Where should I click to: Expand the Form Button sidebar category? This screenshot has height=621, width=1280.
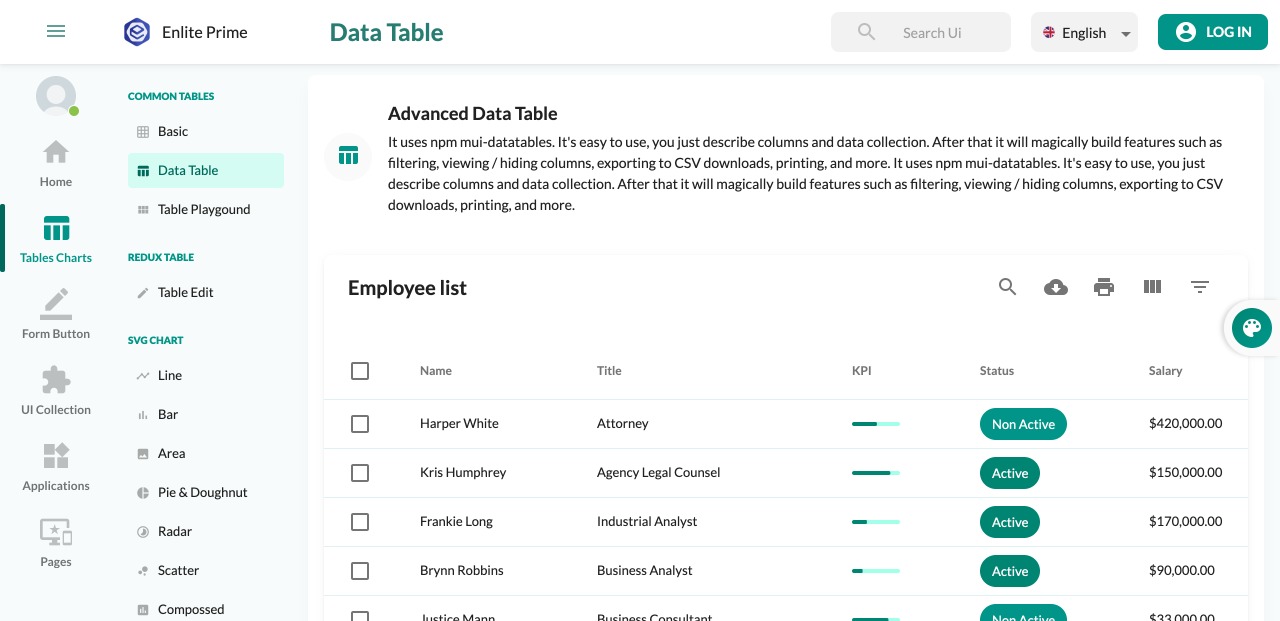tap(56, 315)
